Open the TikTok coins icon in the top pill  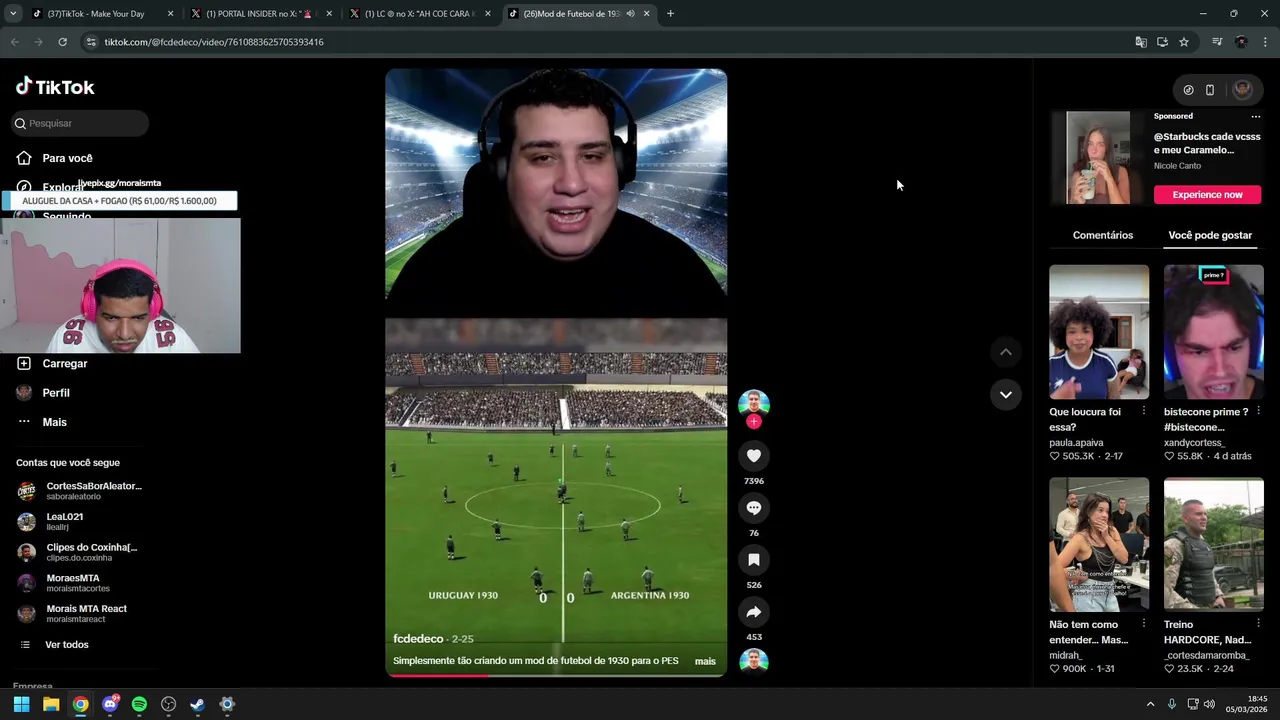(1188, 90)
